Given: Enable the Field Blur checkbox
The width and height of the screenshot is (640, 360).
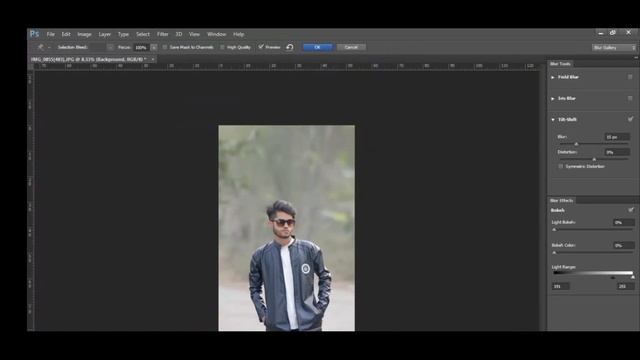Looking at the screenshot, I should tap(630, 77).
